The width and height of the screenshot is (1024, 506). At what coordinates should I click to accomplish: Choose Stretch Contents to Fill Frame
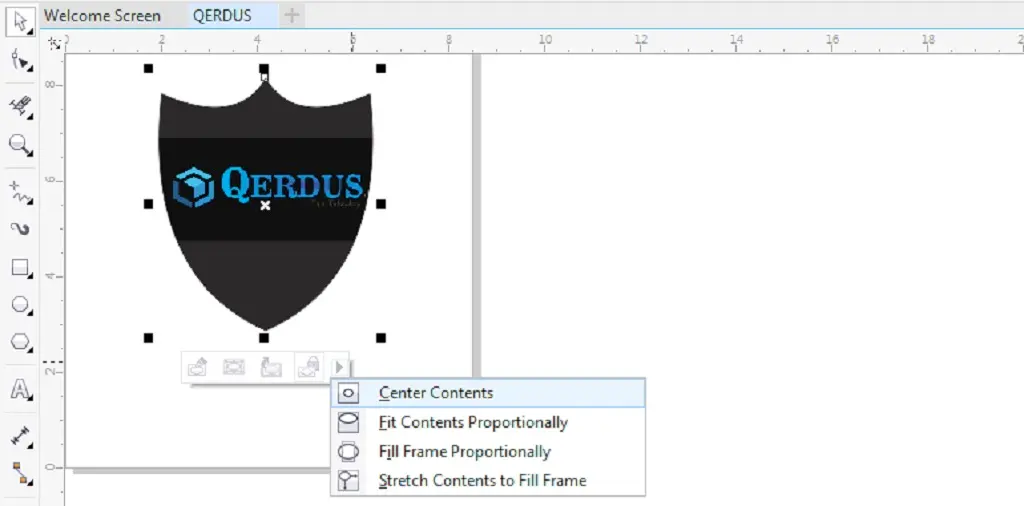click(x=488, y=481)
